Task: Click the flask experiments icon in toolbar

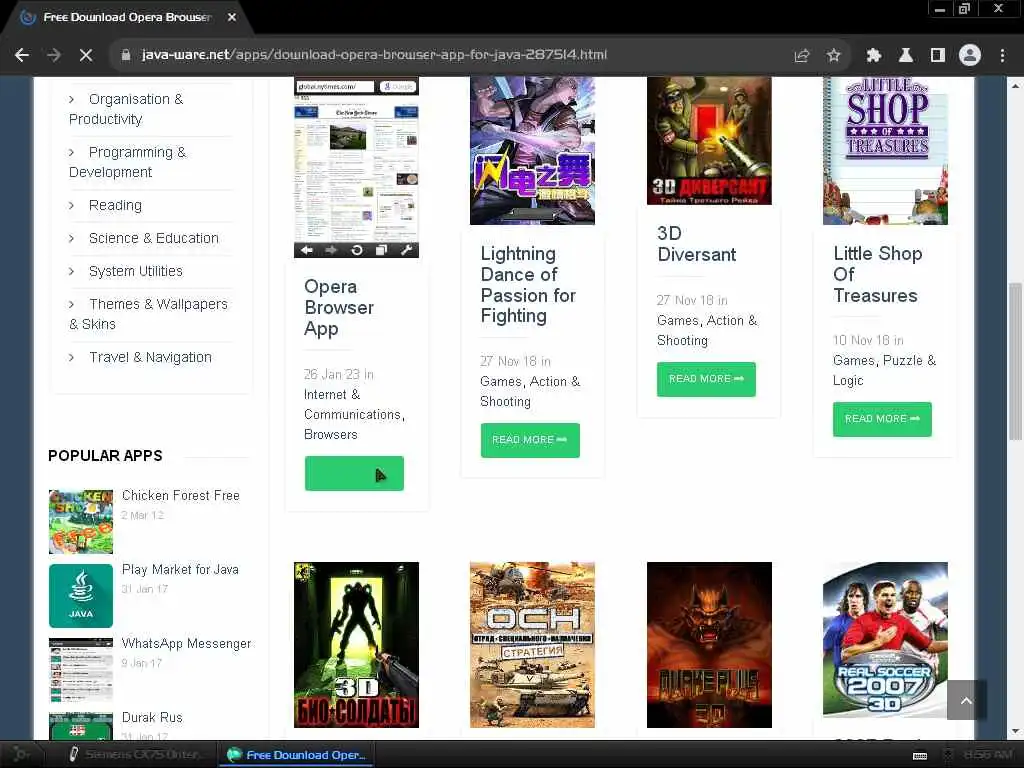Action: (x=906, y=56)
